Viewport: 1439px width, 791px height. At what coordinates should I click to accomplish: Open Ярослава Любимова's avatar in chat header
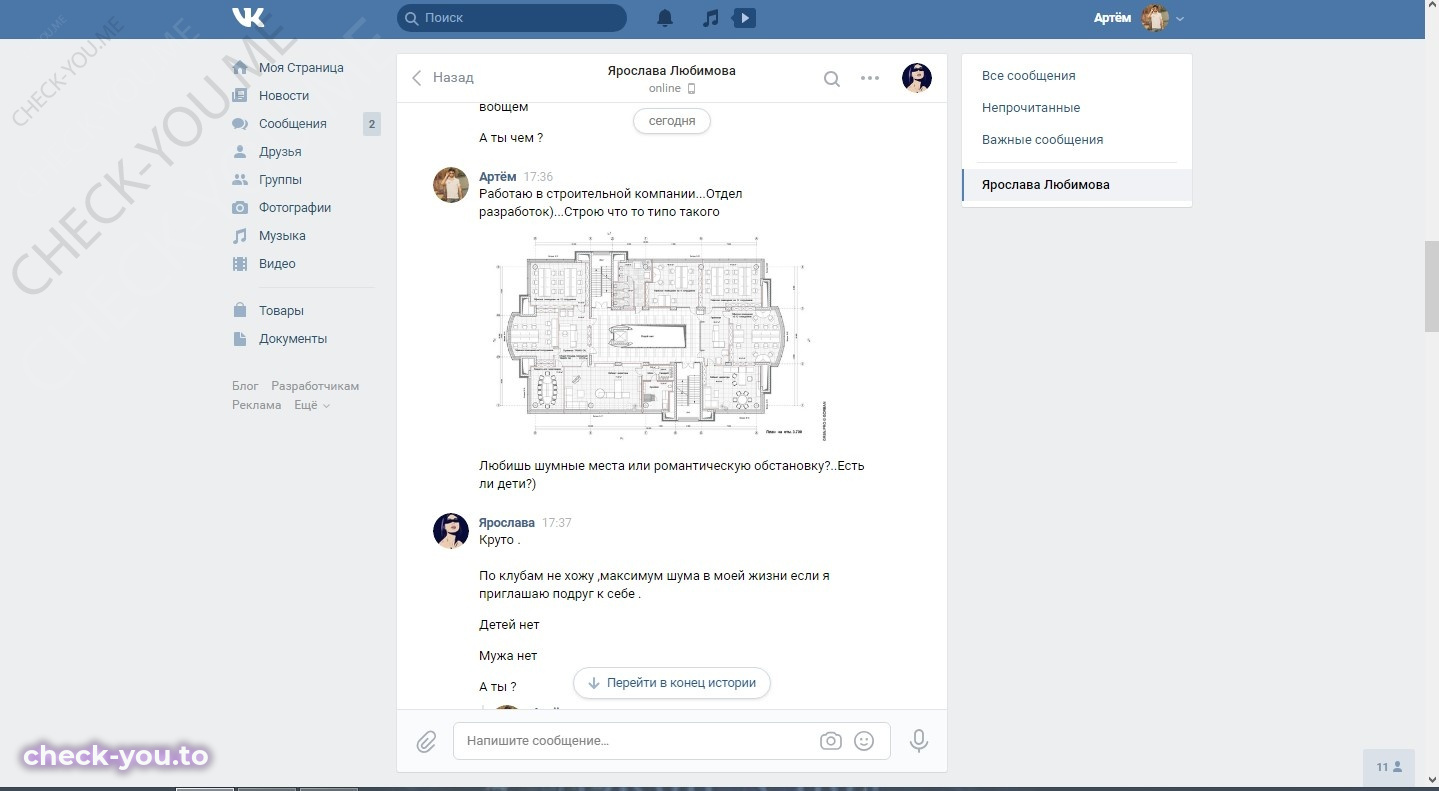[x=917, y=78]
